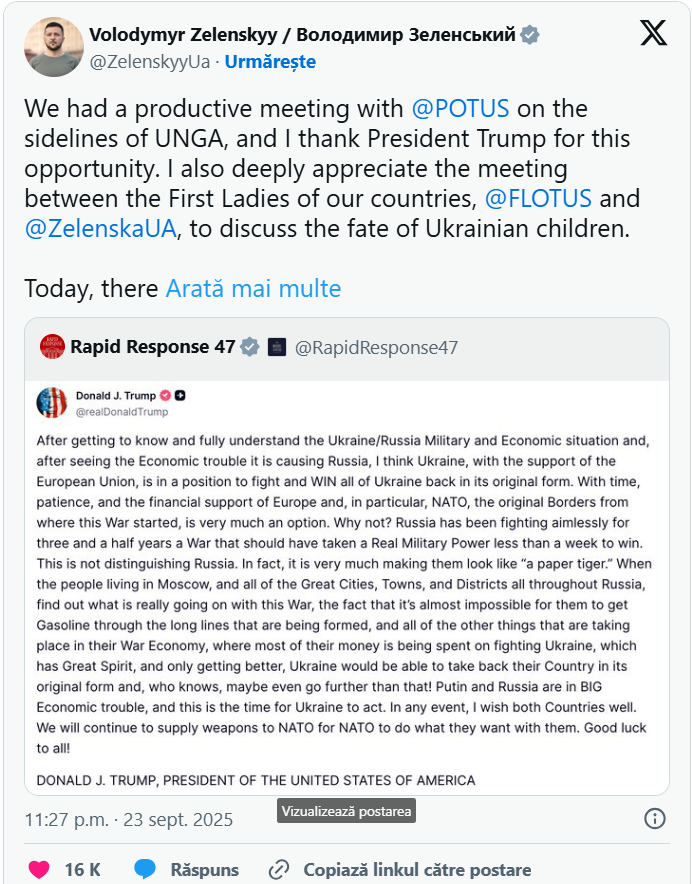This screenshot has height=884, width=692.
Task: Open the @POTUS mention
Action: click(460, 108)
